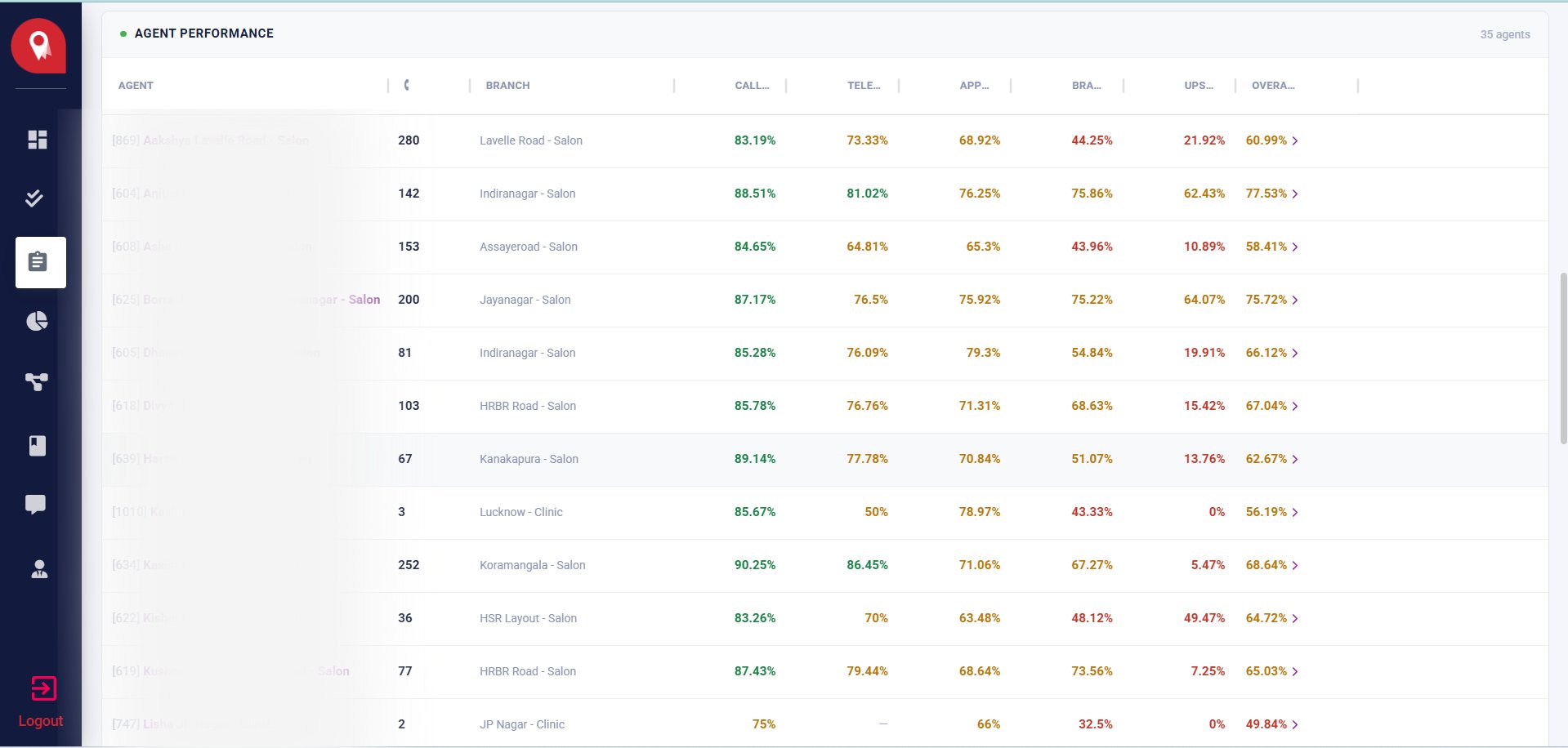Open the workflow nodes icon in sidebar

37,381
